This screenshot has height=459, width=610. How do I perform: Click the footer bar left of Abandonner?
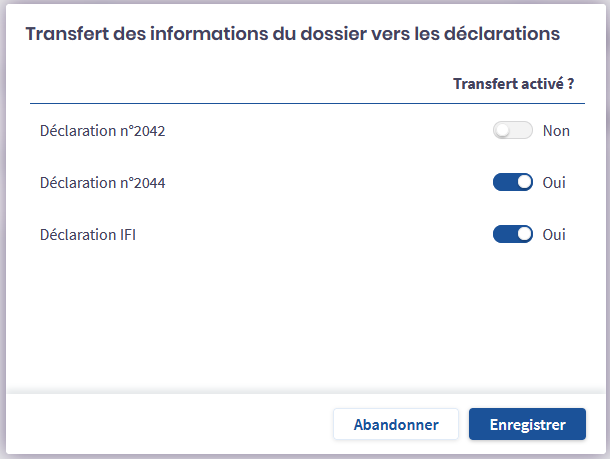click(170, 424)
